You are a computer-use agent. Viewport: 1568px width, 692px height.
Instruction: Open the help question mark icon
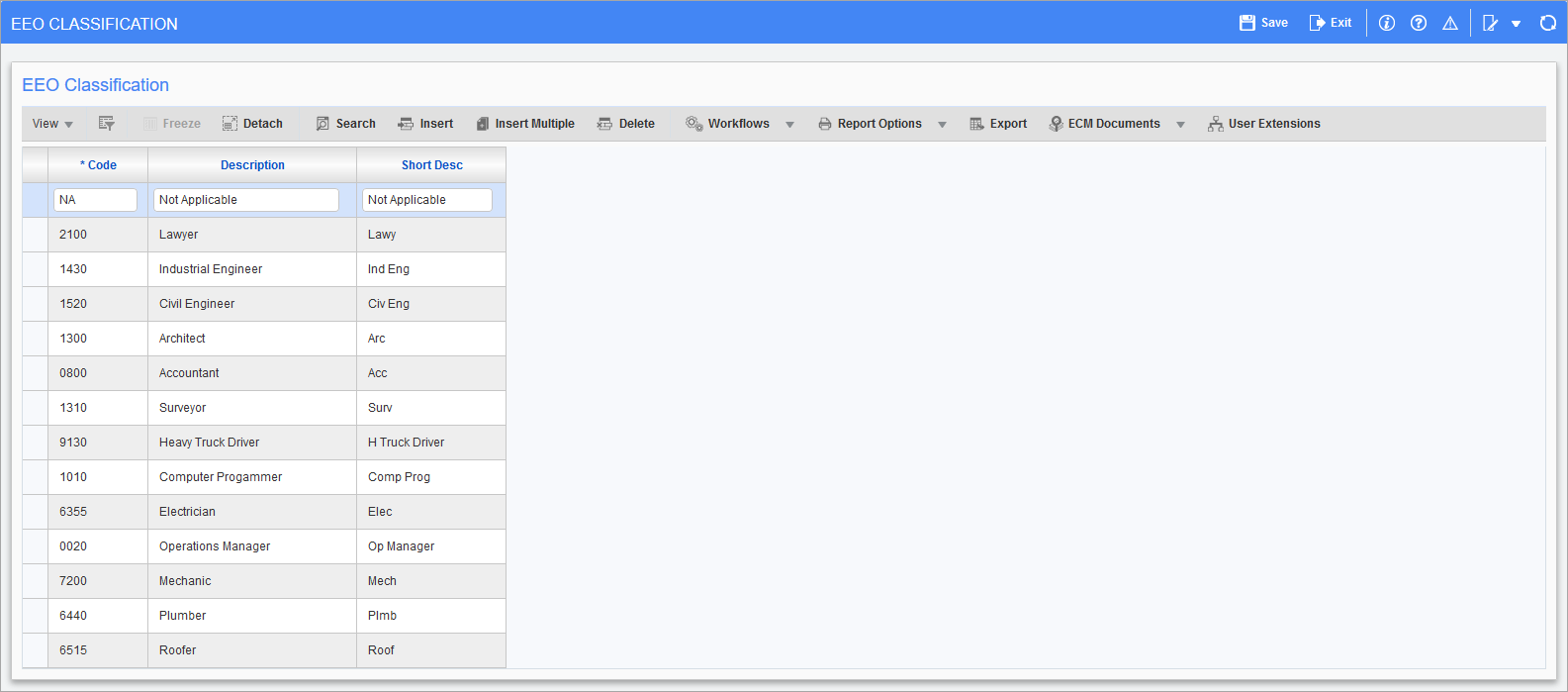[x=1419, y=23]
